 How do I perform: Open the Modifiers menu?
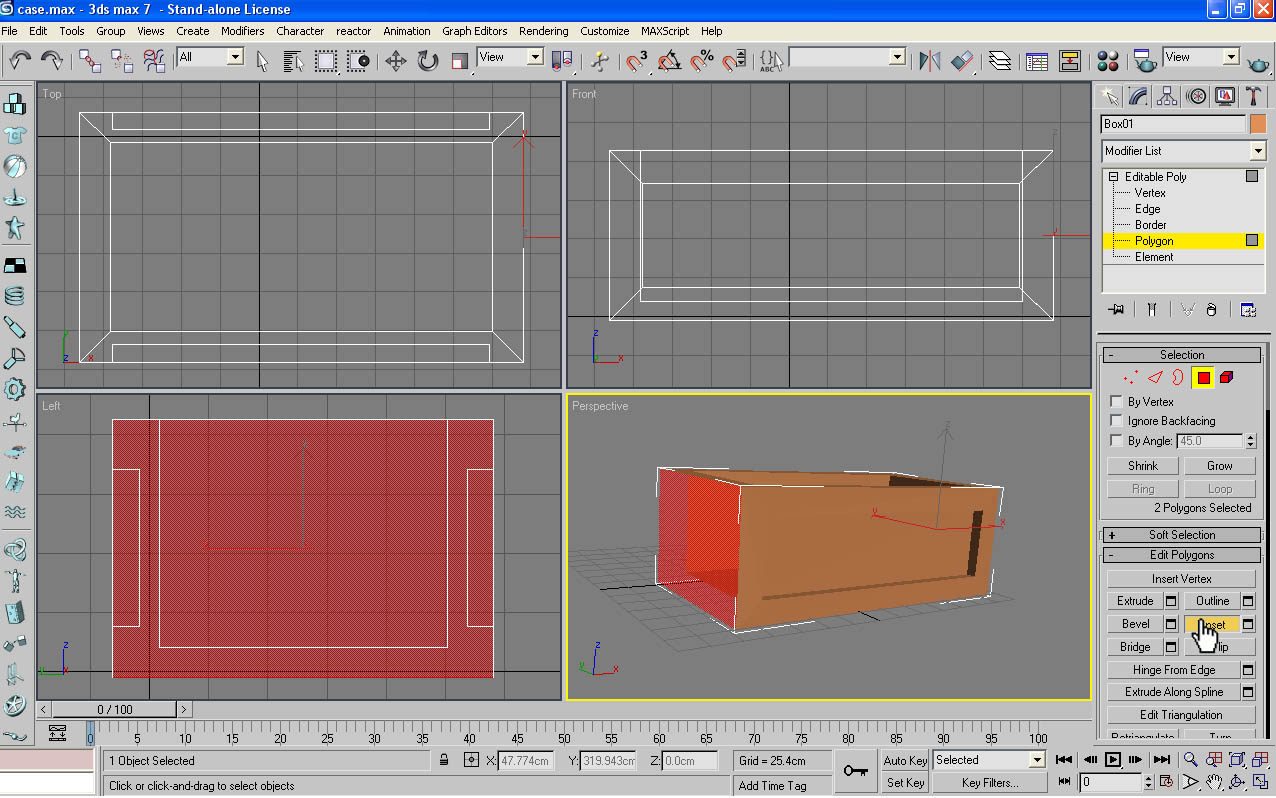242,31
